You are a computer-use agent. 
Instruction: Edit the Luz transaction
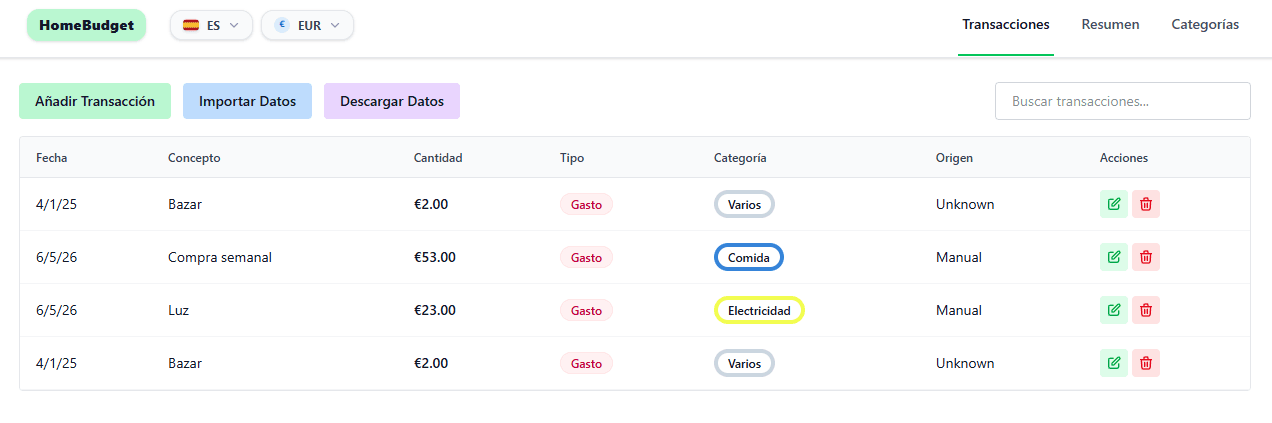pos(1114,310)
